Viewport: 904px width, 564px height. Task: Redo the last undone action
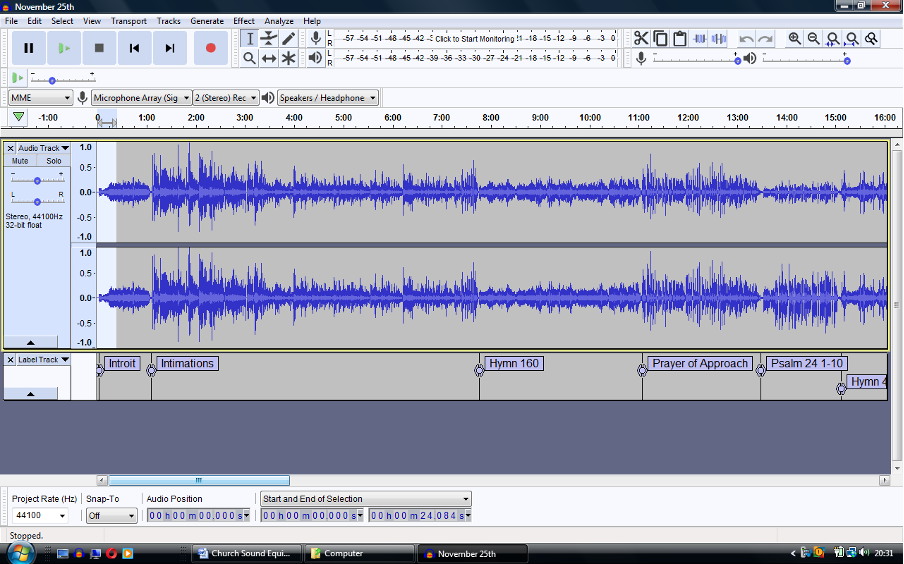tap(766, 39)
